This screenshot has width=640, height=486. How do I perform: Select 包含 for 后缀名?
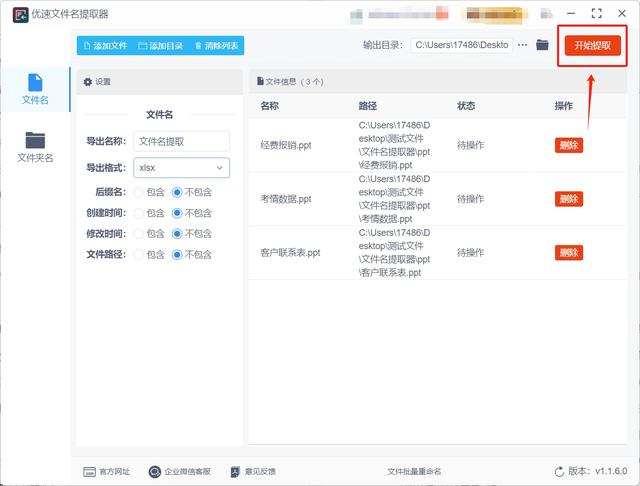139,192
